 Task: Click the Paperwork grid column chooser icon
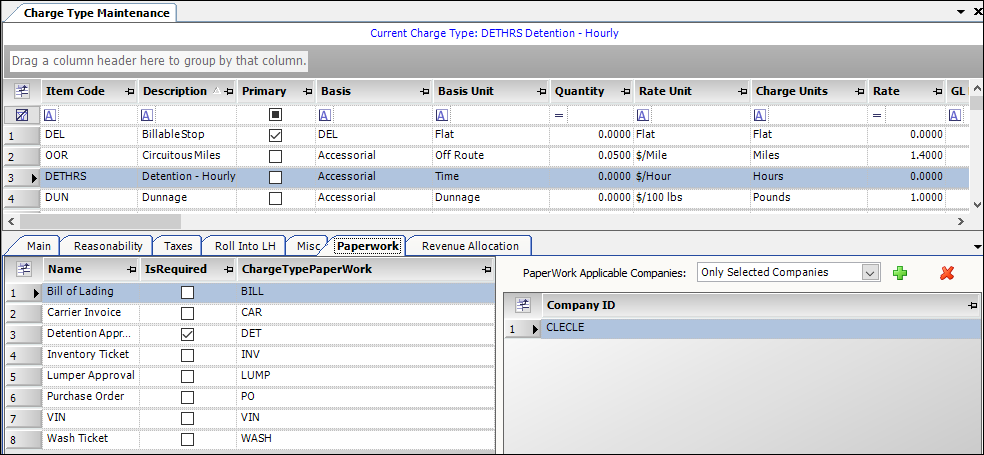click(x=24, y=269)
